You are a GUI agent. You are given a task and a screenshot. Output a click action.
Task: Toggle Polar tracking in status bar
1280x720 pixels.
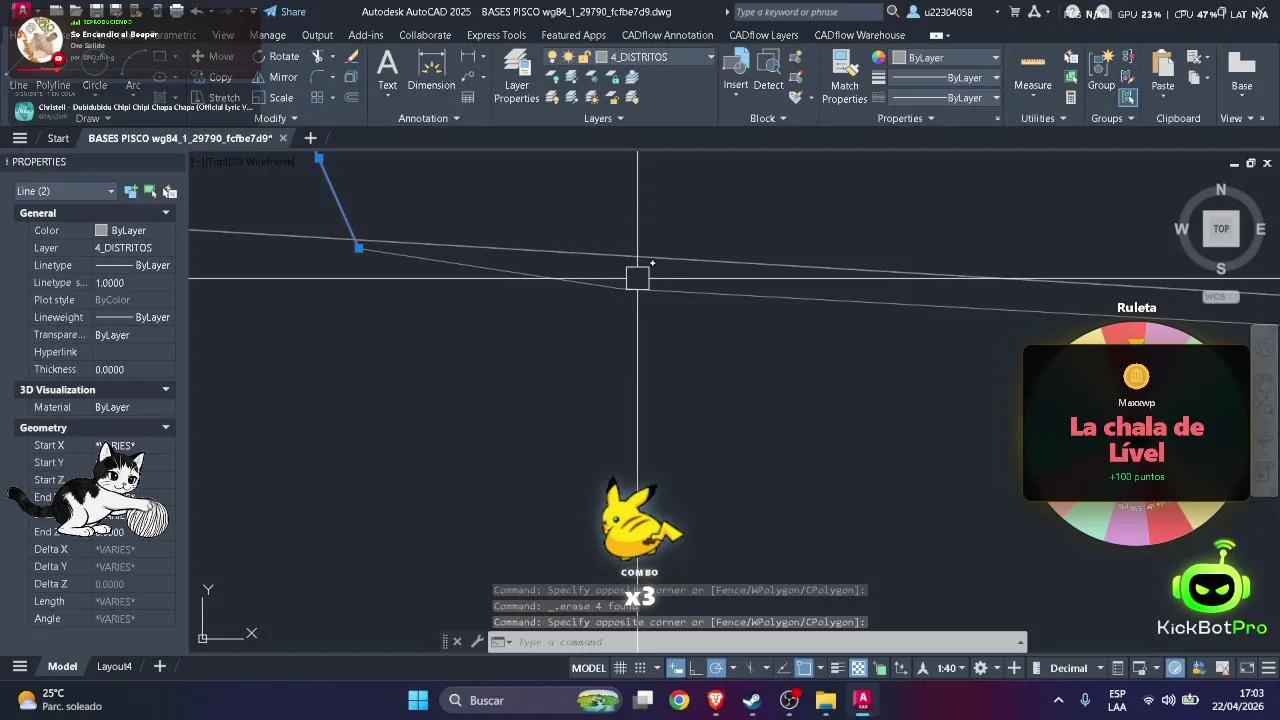click(717, 668)
